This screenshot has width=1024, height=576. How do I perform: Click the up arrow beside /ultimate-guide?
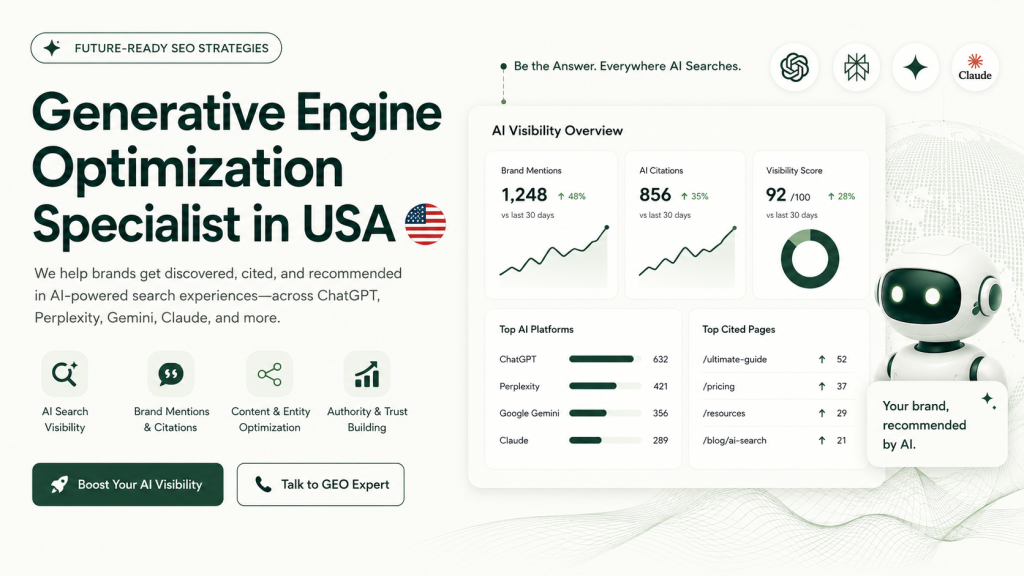point(822,359)
